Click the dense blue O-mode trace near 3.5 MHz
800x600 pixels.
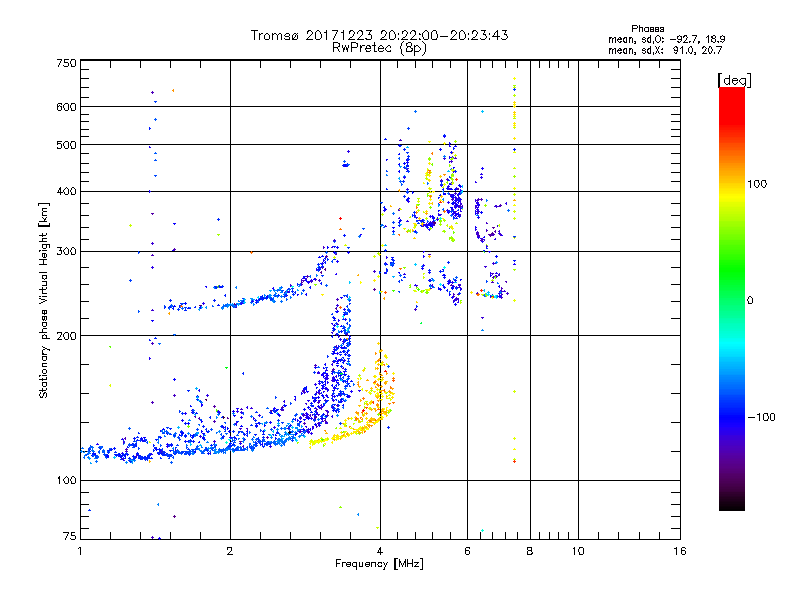pos(339,357)
